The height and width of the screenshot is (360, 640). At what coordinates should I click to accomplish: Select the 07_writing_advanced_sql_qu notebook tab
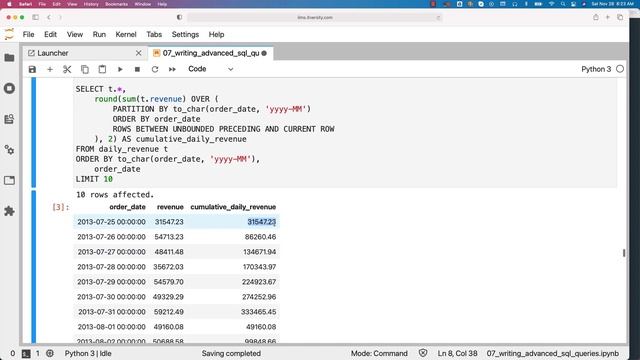tap(211, 53)
